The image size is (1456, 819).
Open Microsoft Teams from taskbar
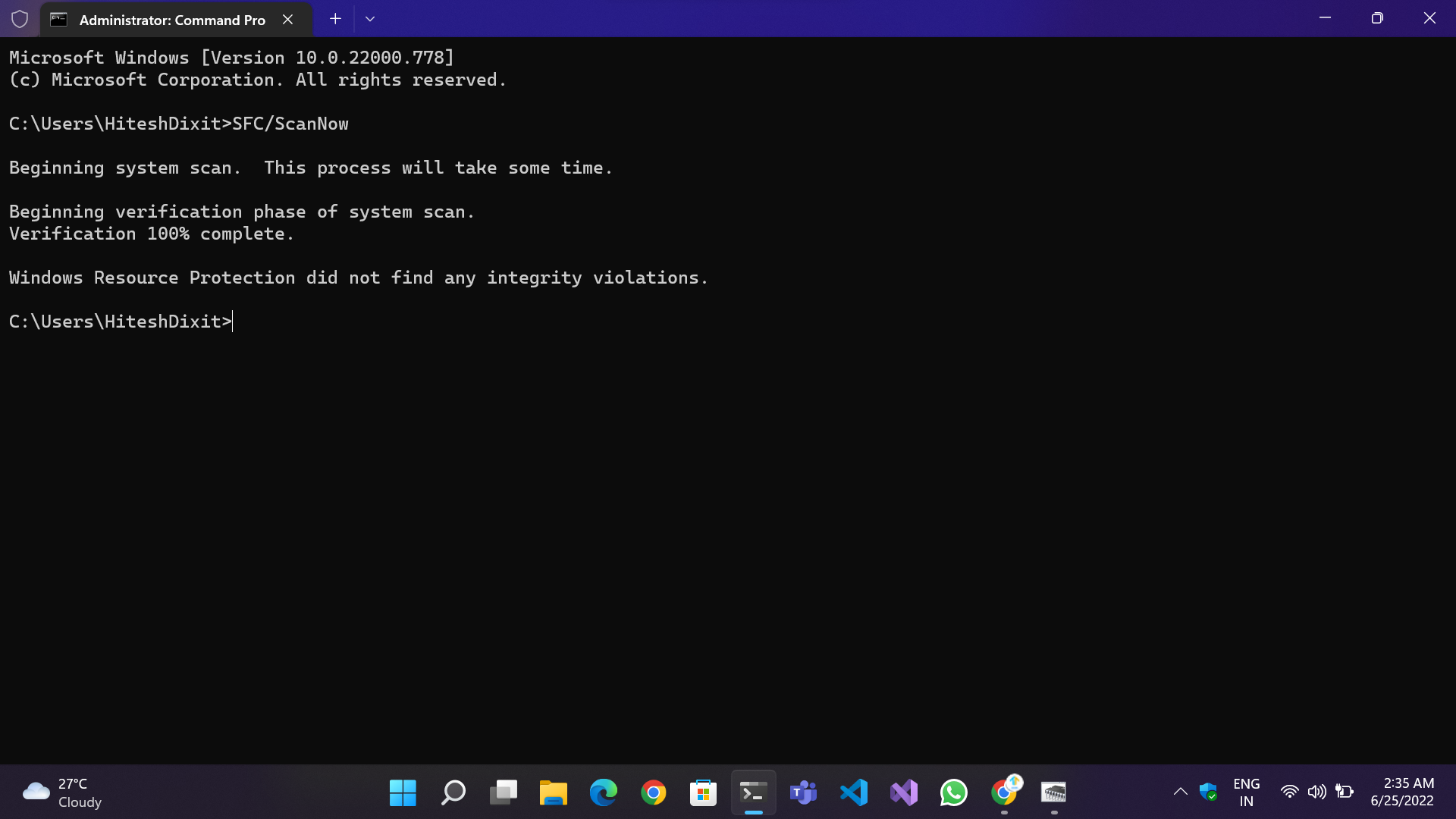coord(803,793)
